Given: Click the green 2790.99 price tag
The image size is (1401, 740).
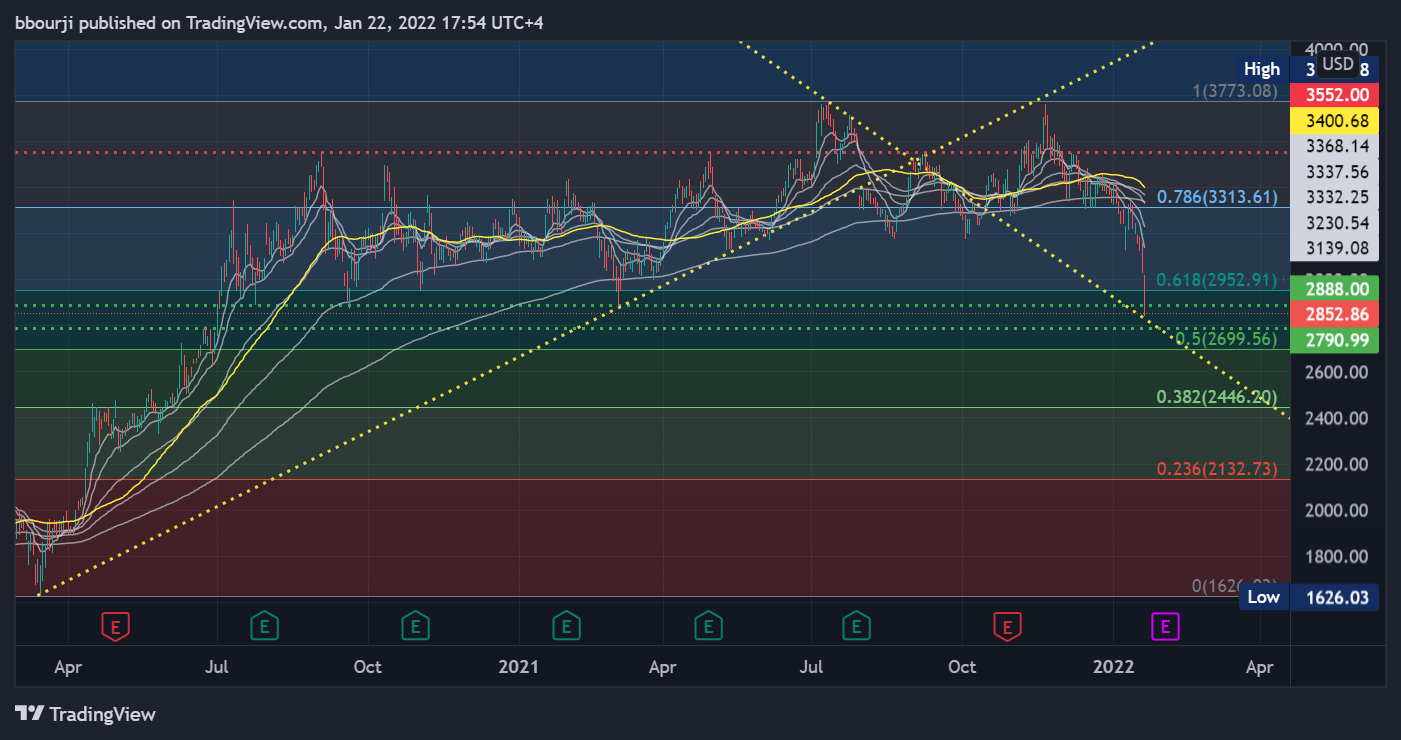Looking at the screenshot, I should coord(1335,340).
